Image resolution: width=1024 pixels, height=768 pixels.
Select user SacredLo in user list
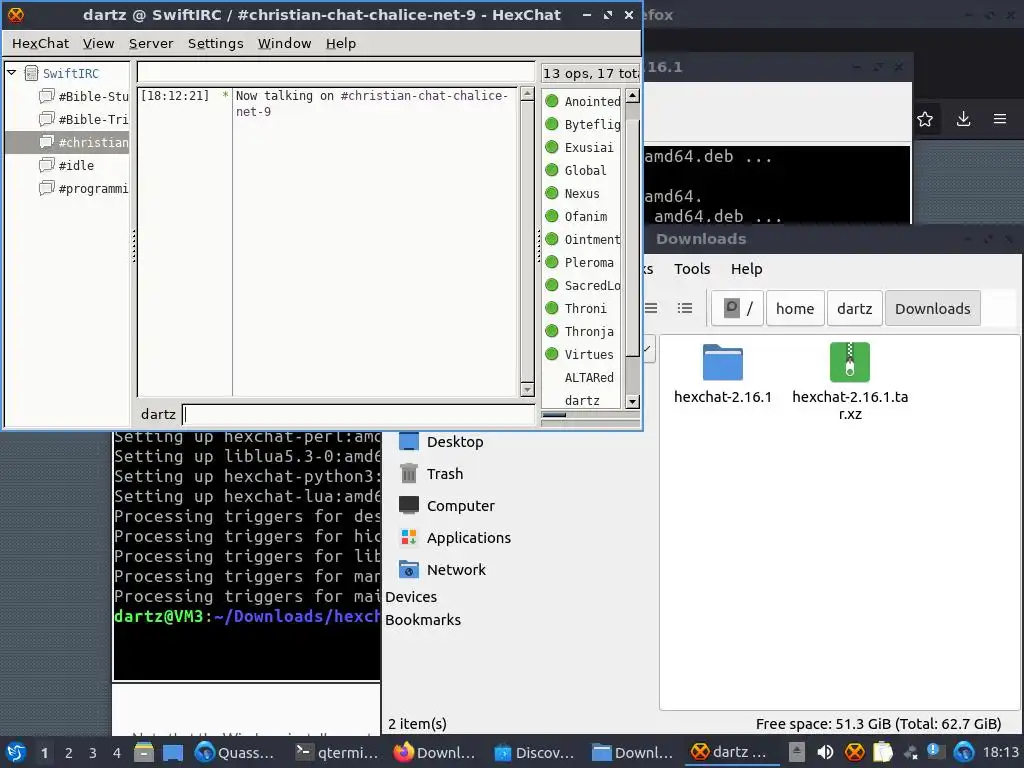[x=592, y=285]
